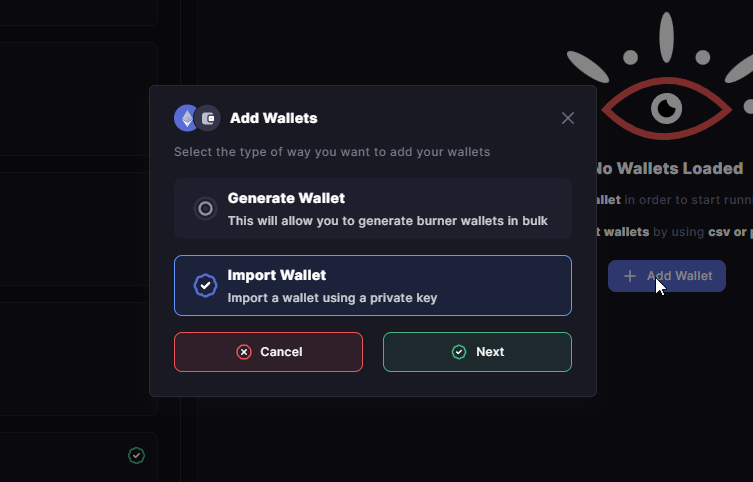Image resolution: width=753 pixels, height=482 pixels.
Task: Click the 'generate burner wallets in bulk' description
Action: (x=388, y=221)
